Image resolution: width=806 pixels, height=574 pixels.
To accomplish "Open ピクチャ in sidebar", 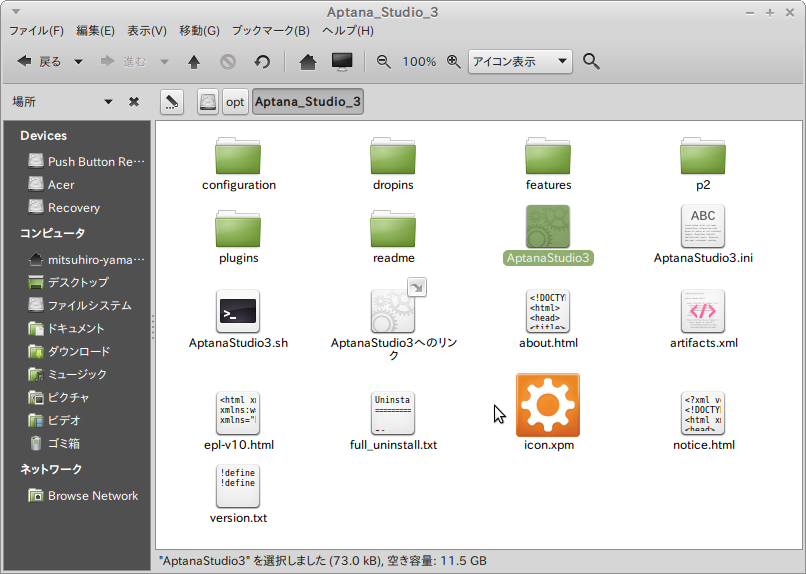I will click(59, 397).
